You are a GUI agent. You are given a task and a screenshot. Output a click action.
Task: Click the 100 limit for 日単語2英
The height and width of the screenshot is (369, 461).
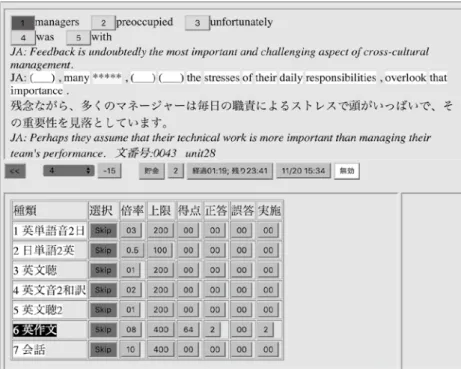[160, 250]
